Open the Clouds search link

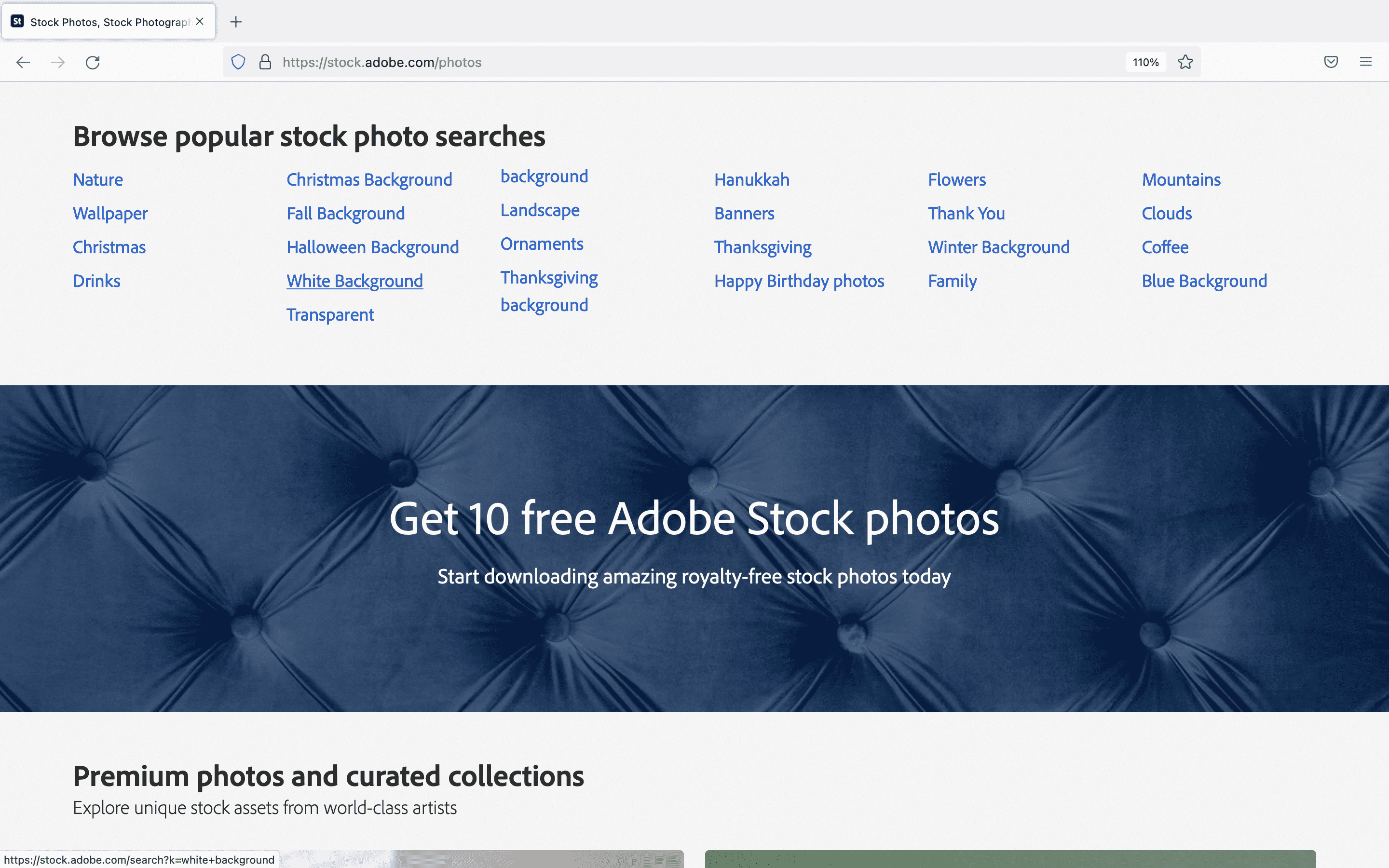click(1167, 214)
